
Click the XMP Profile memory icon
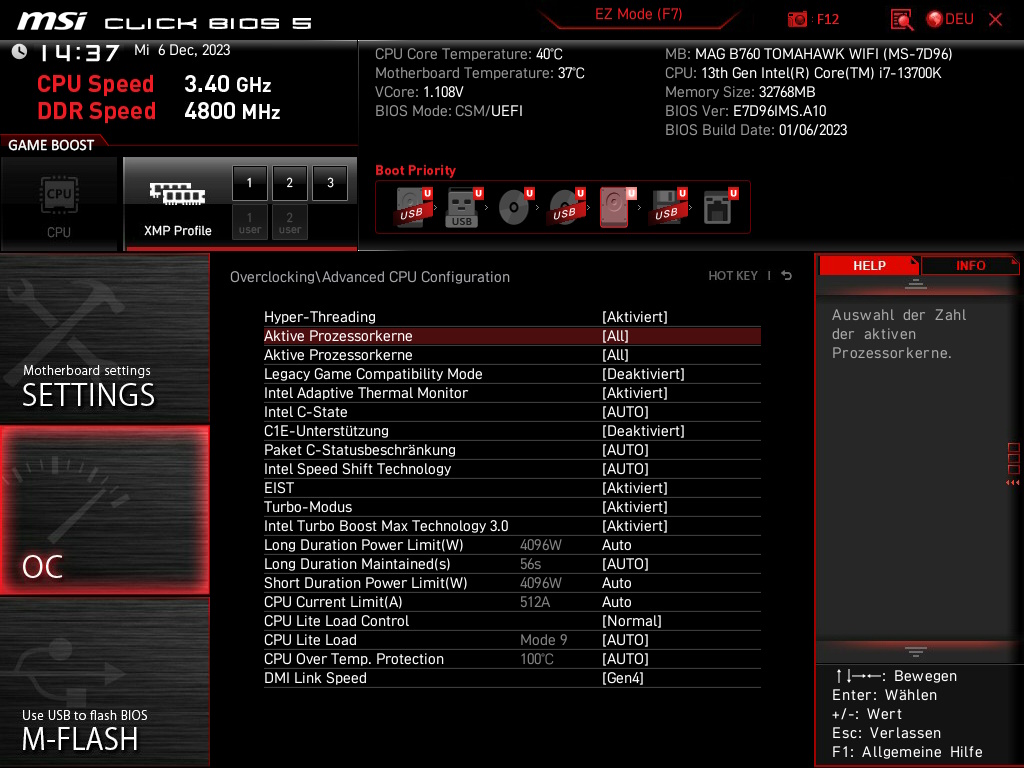[x=177, y=193]
